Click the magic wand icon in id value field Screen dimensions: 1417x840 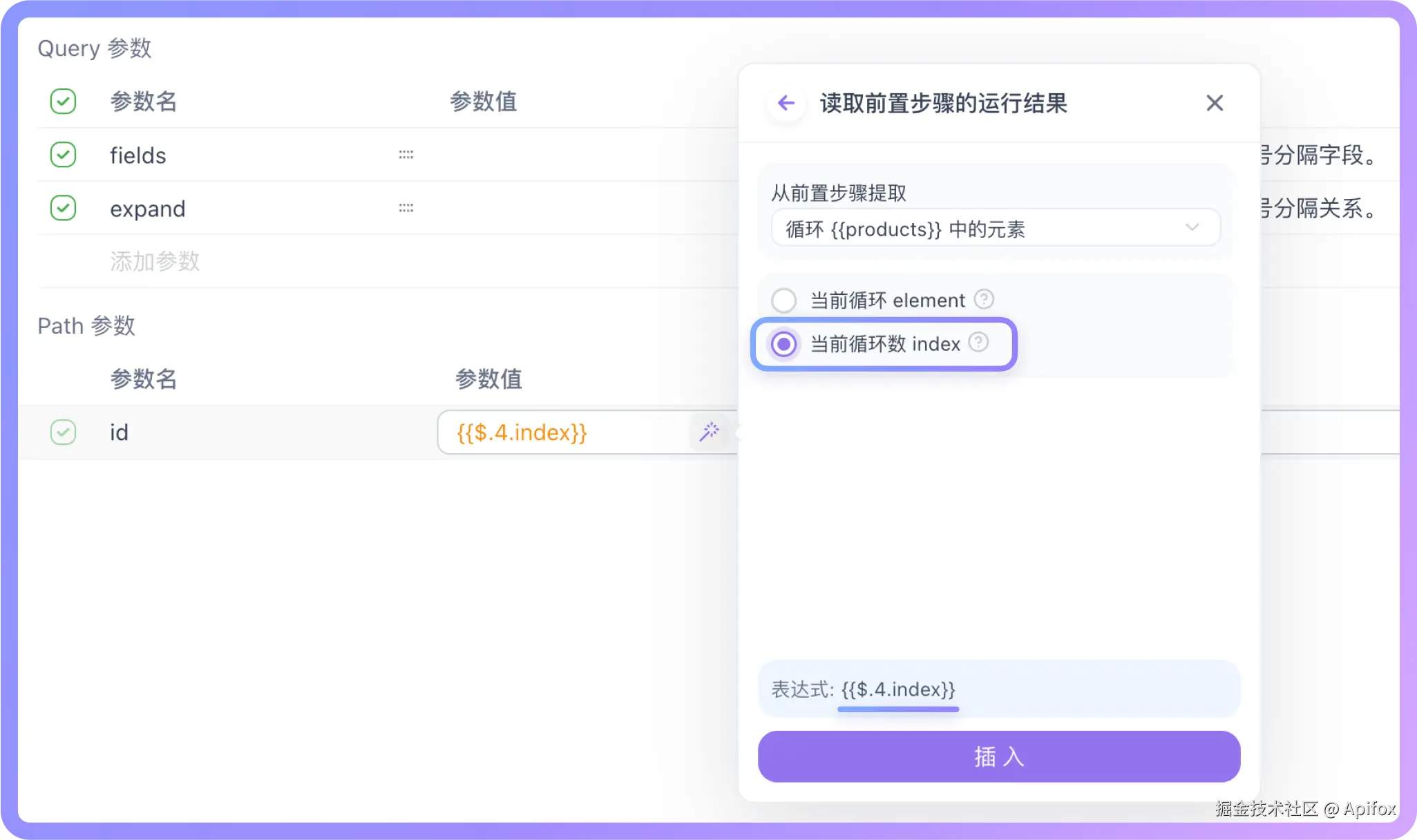pos(709,432)
